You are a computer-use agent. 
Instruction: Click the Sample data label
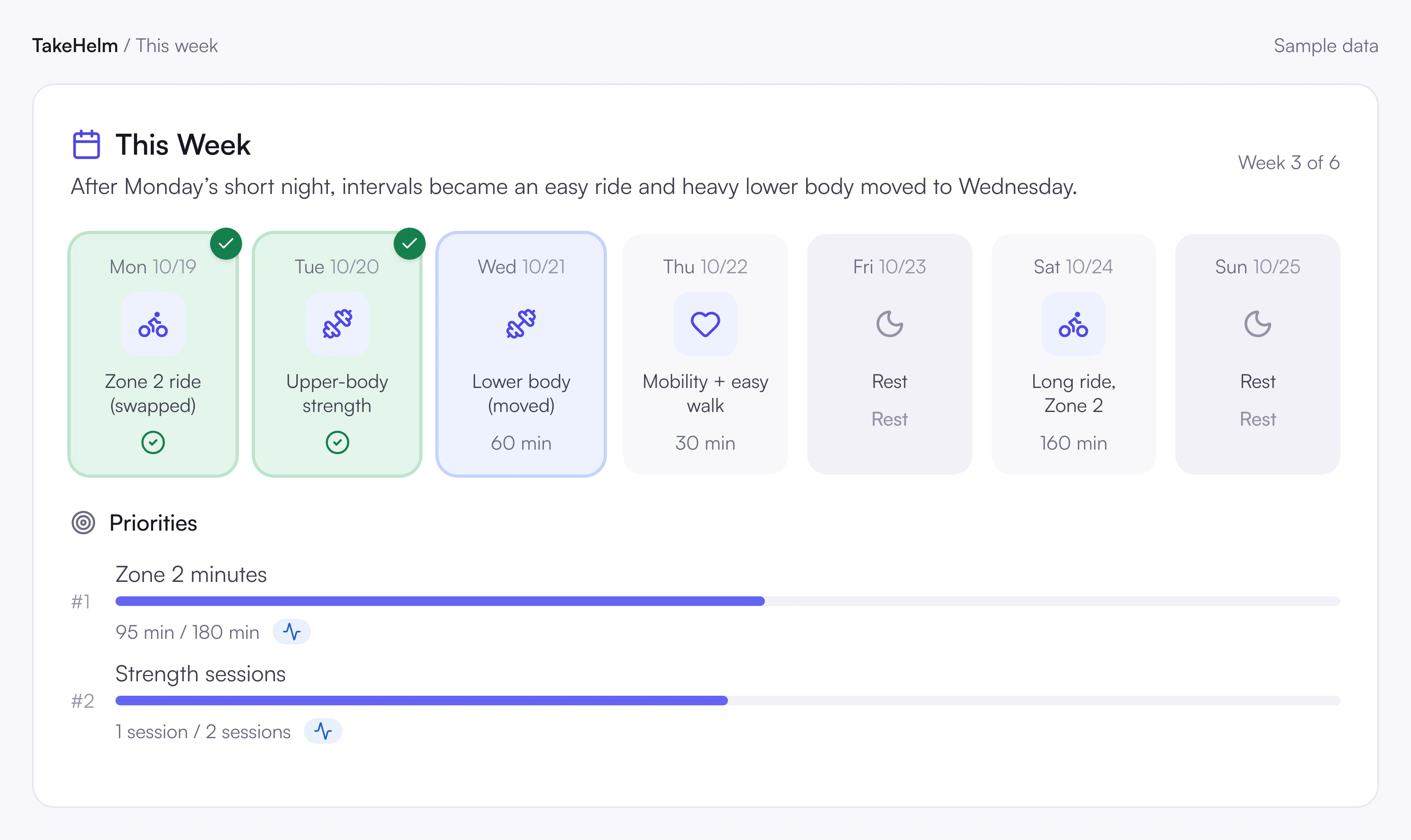tap(1326, 46)
